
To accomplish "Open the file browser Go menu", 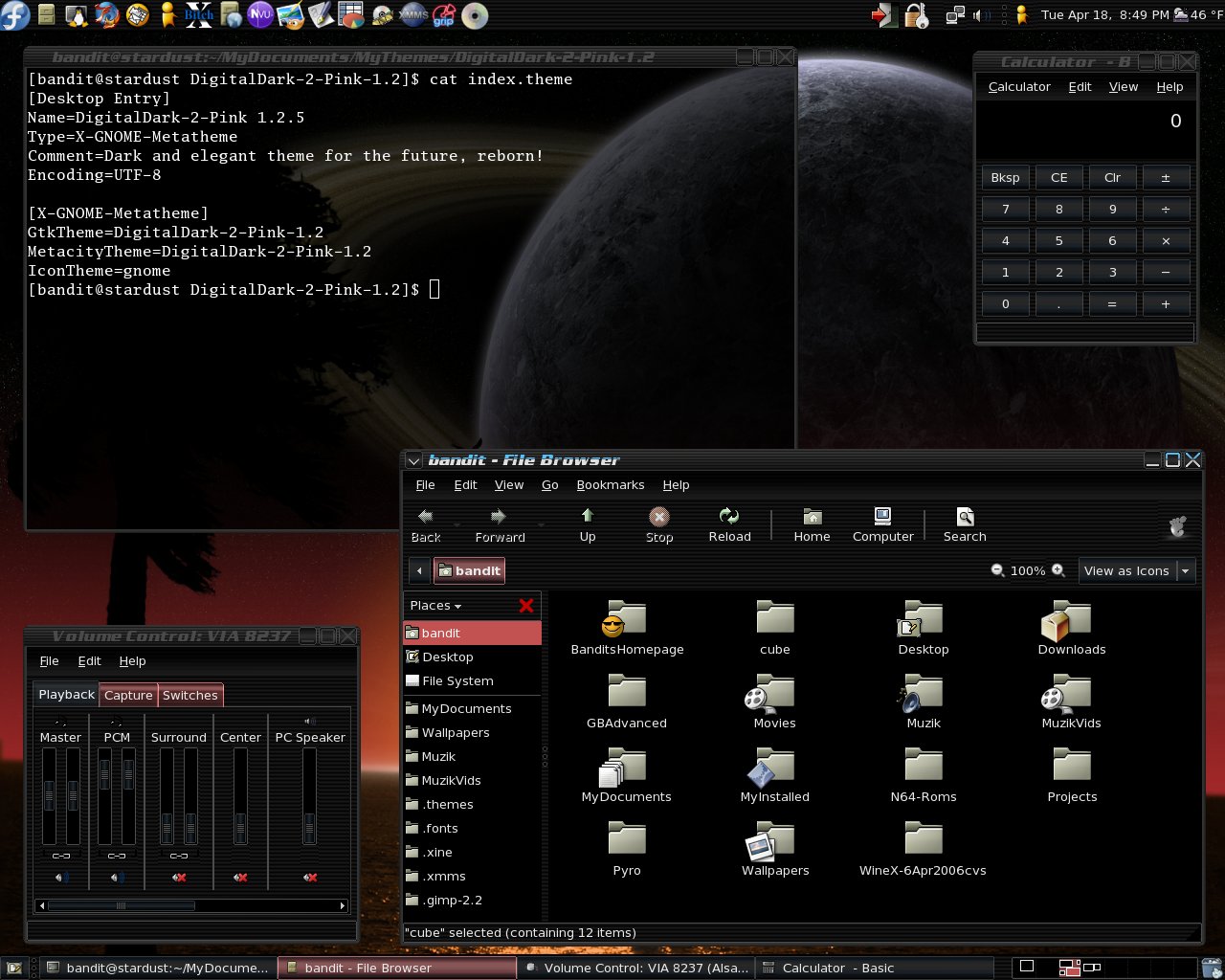I will click(550, 485).
